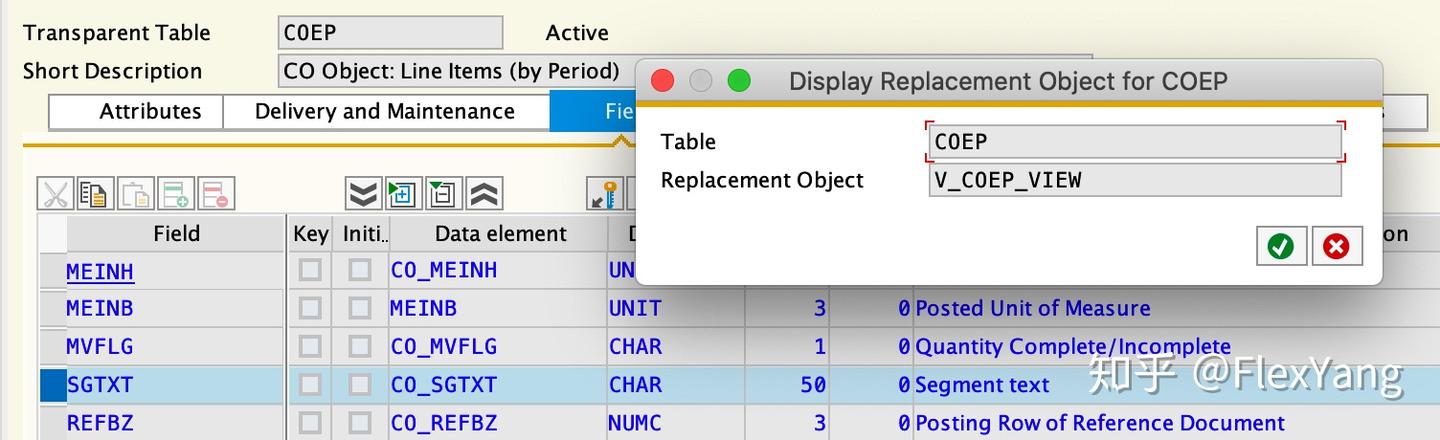The image size is (1440, 440).
Task: Click the CHAR data type in SGTXT row
Action: tap(635, 385)
